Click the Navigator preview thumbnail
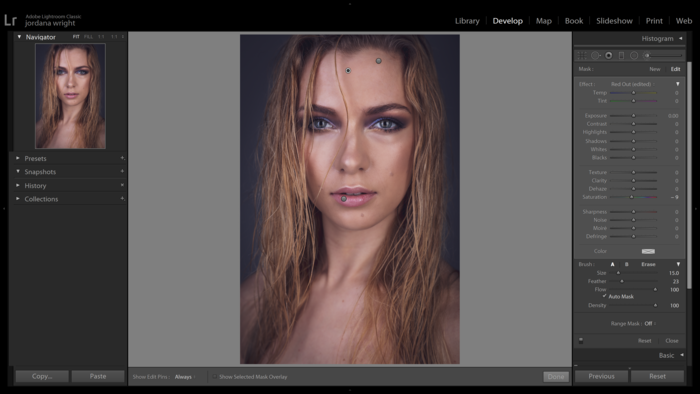The image size is (700, 394). pyautogui.click(x=71, y=95)
